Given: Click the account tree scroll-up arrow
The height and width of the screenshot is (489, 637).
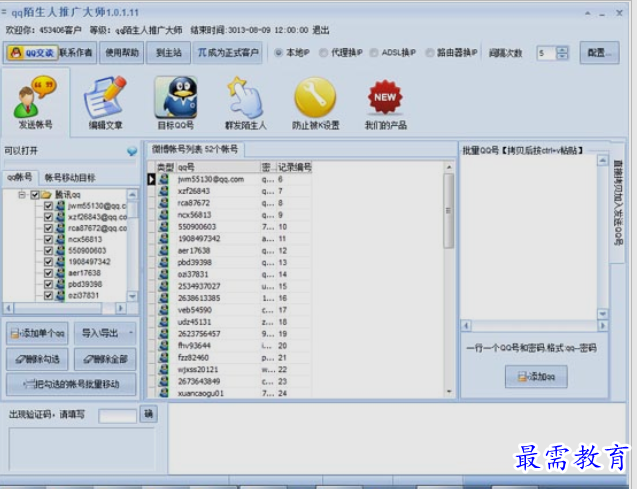Looking at the screenshot, I should pos(132,195).
